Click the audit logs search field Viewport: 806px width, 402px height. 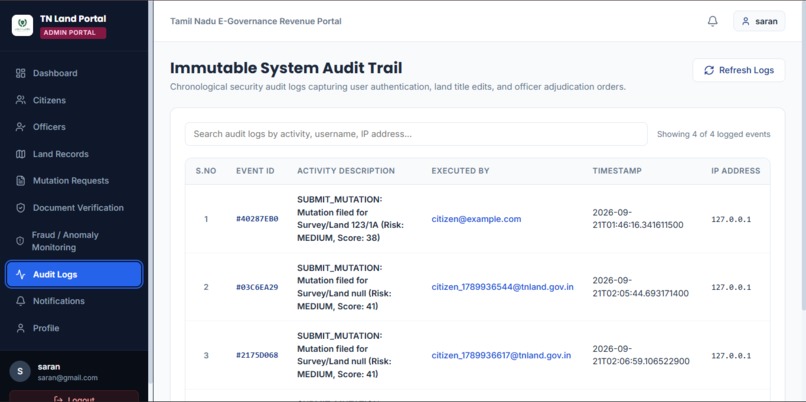416,134
